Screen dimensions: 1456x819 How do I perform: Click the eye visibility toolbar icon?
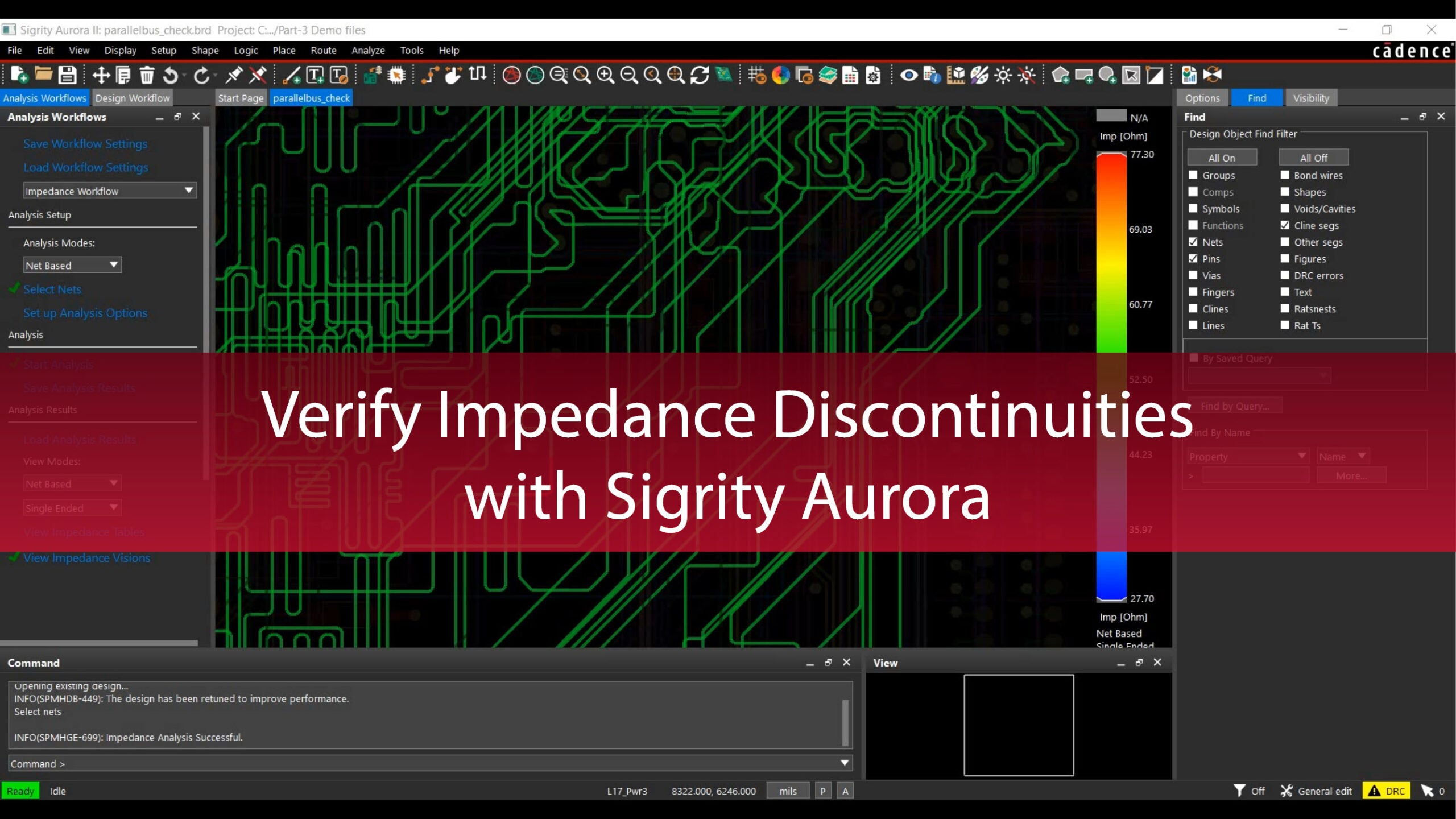pyautogui.click(x=908, y=75)
